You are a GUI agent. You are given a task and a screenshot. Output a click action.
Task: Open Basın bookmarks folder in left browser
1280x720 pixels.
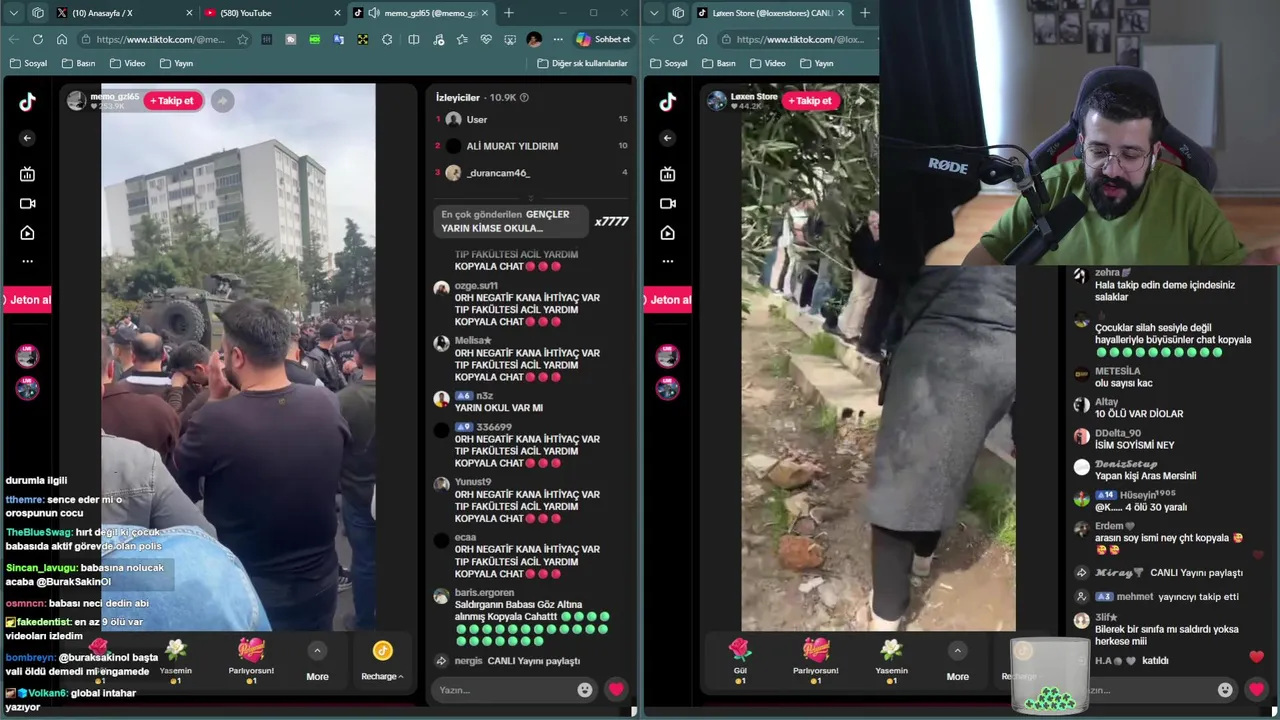(78, 63)
